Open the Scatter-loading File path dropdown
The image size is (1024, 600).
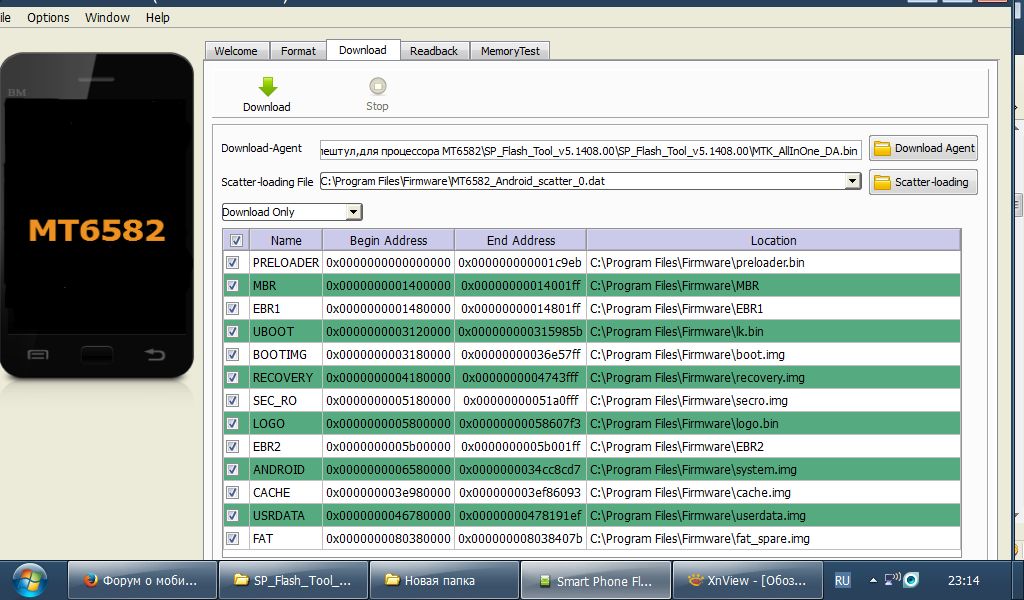852,181
